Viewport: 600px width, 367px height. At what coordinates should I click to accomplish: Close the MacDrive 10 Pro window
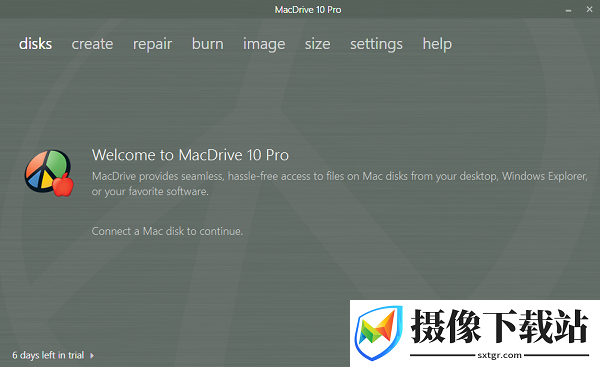point(589,10)
